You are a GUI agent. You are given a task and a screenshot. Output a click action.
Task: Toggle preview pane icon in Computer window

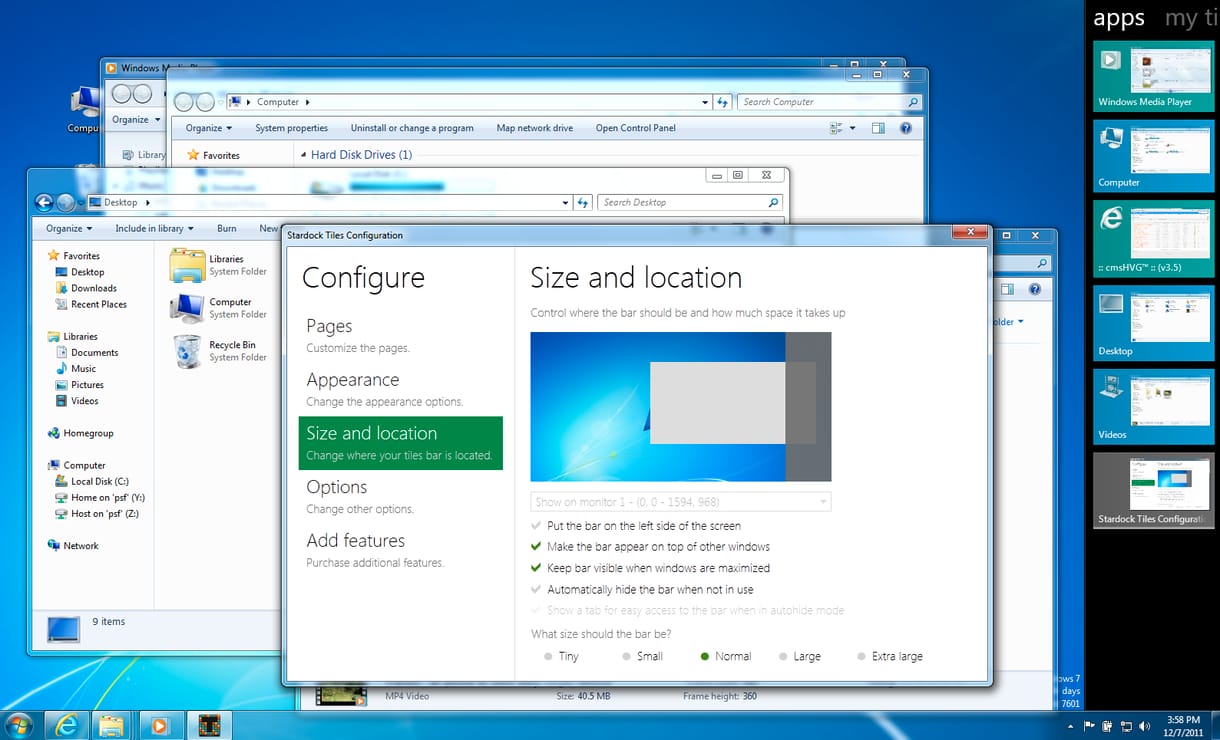coord(878,128)
